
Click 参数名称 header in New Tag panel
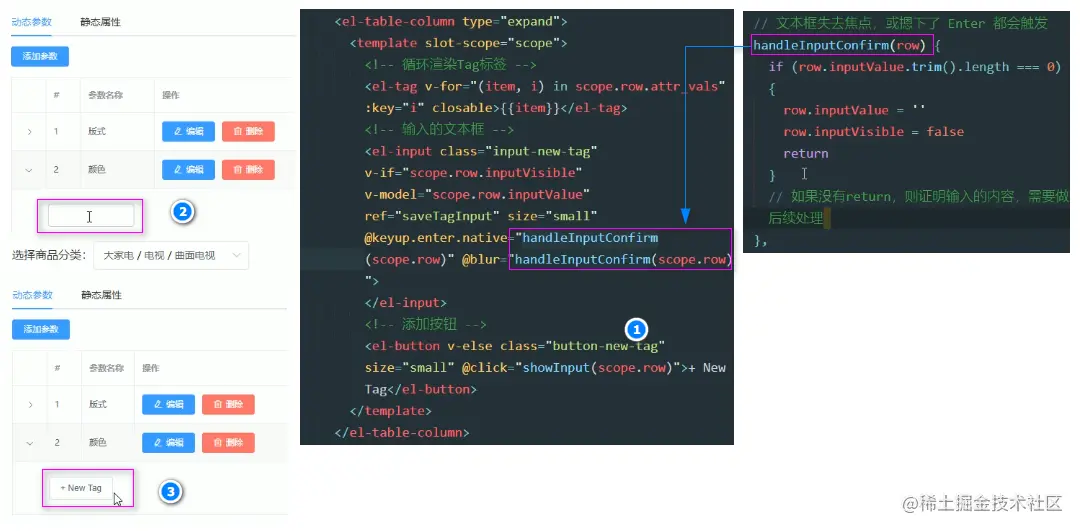tap(106, 368)
